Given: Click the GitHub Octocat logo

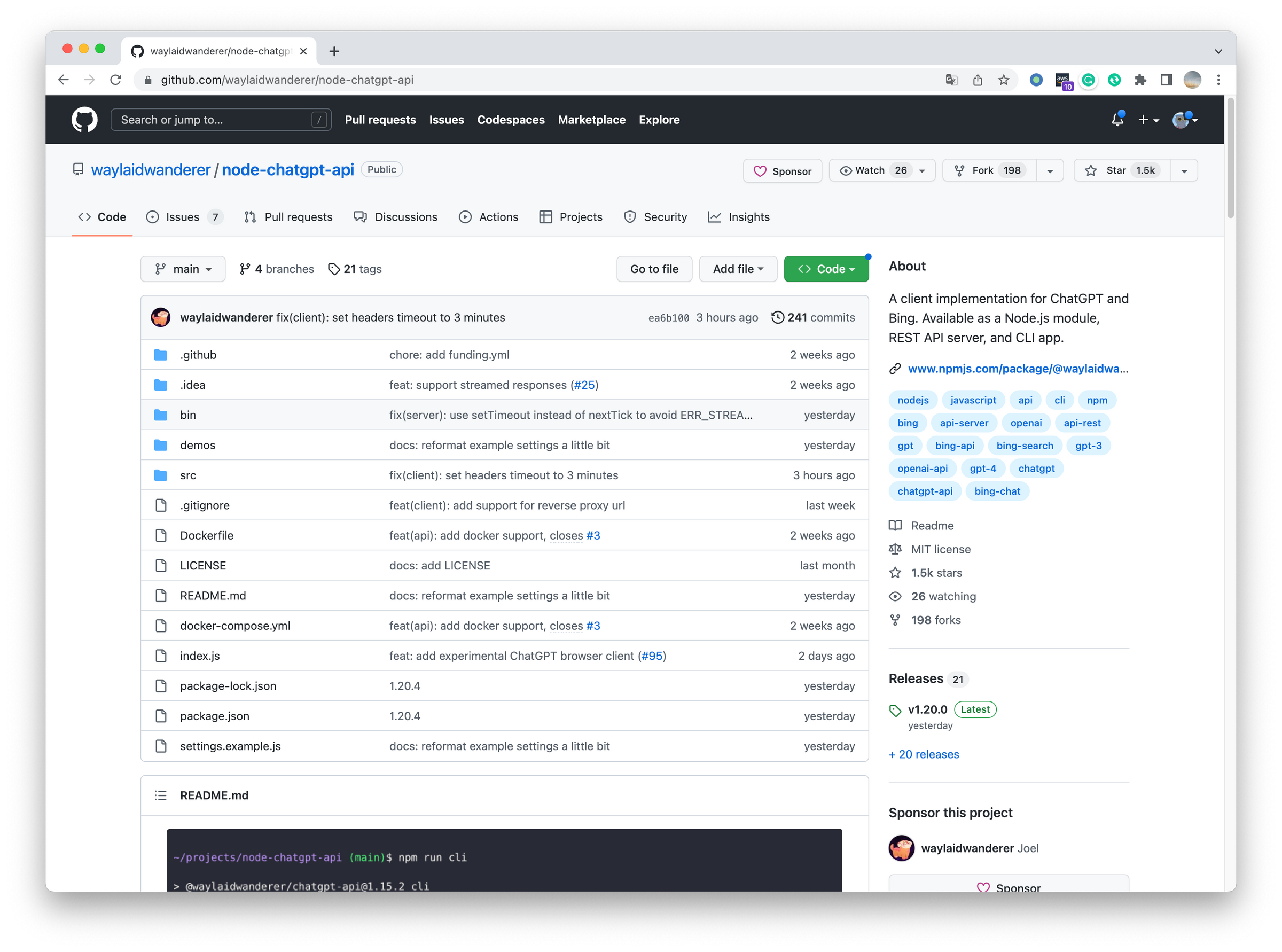Looking at the screenshot, I should point(84,120).
